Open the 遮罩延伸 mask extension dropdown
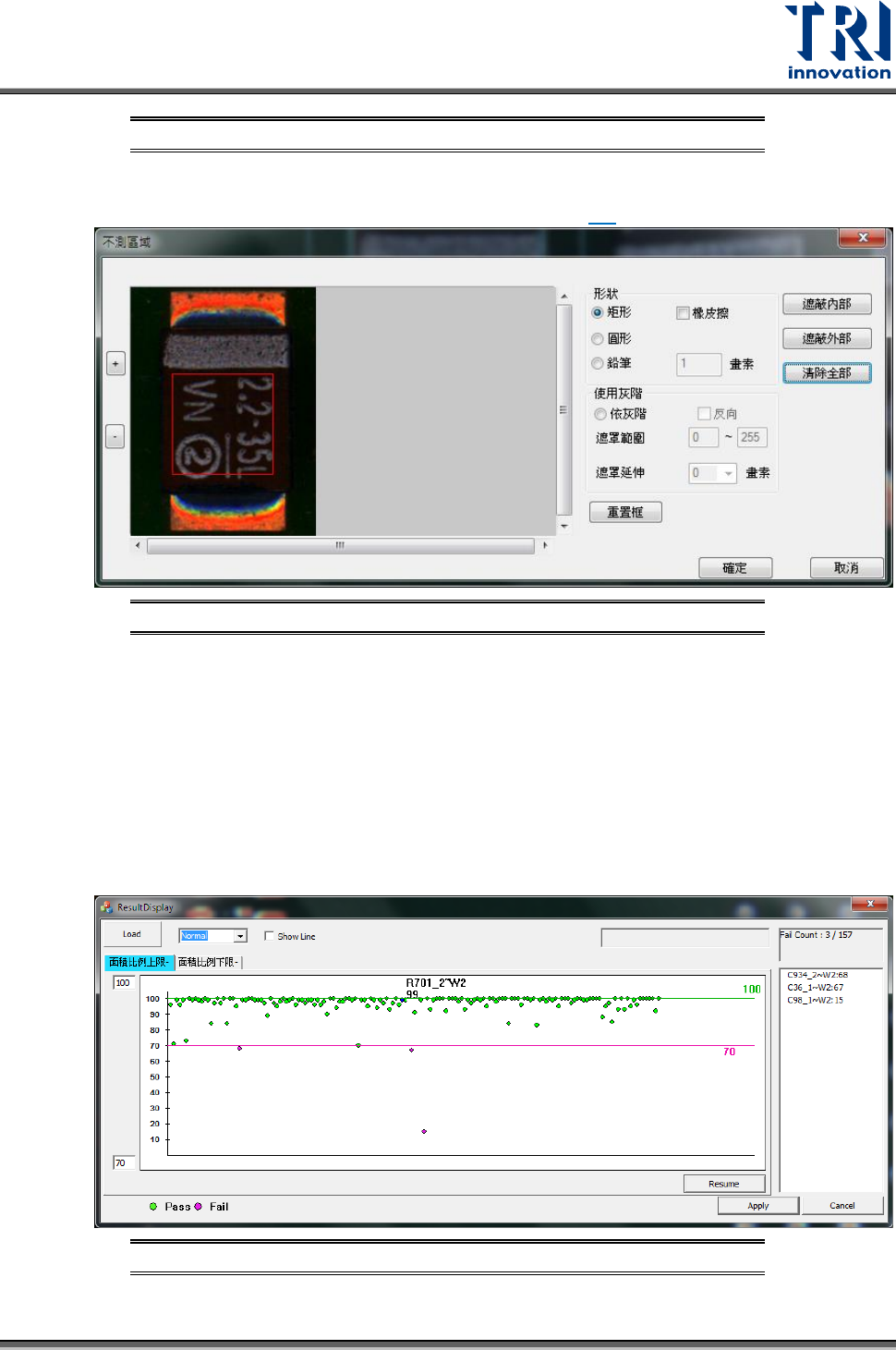Viewport: 896px width, 1350px height. click(x=728, y=473)
